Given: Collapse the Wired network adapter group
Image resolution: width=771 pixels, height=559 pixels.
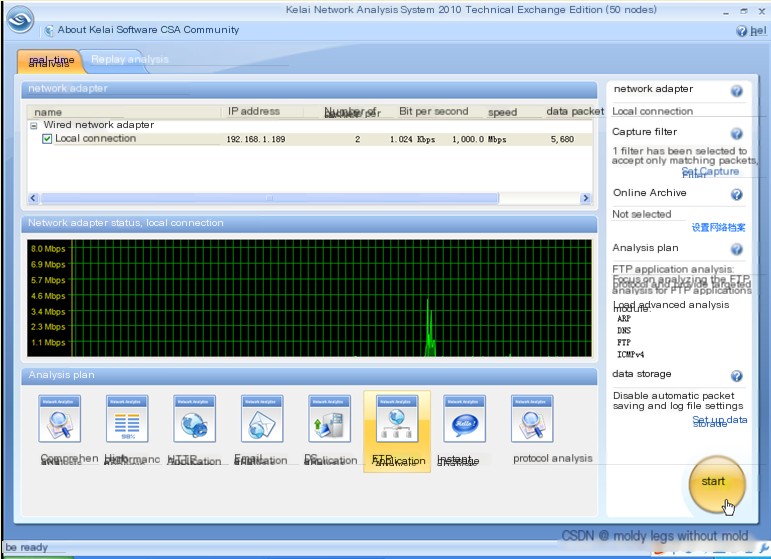Looking at the screenshot, I should tap(34, 126).
